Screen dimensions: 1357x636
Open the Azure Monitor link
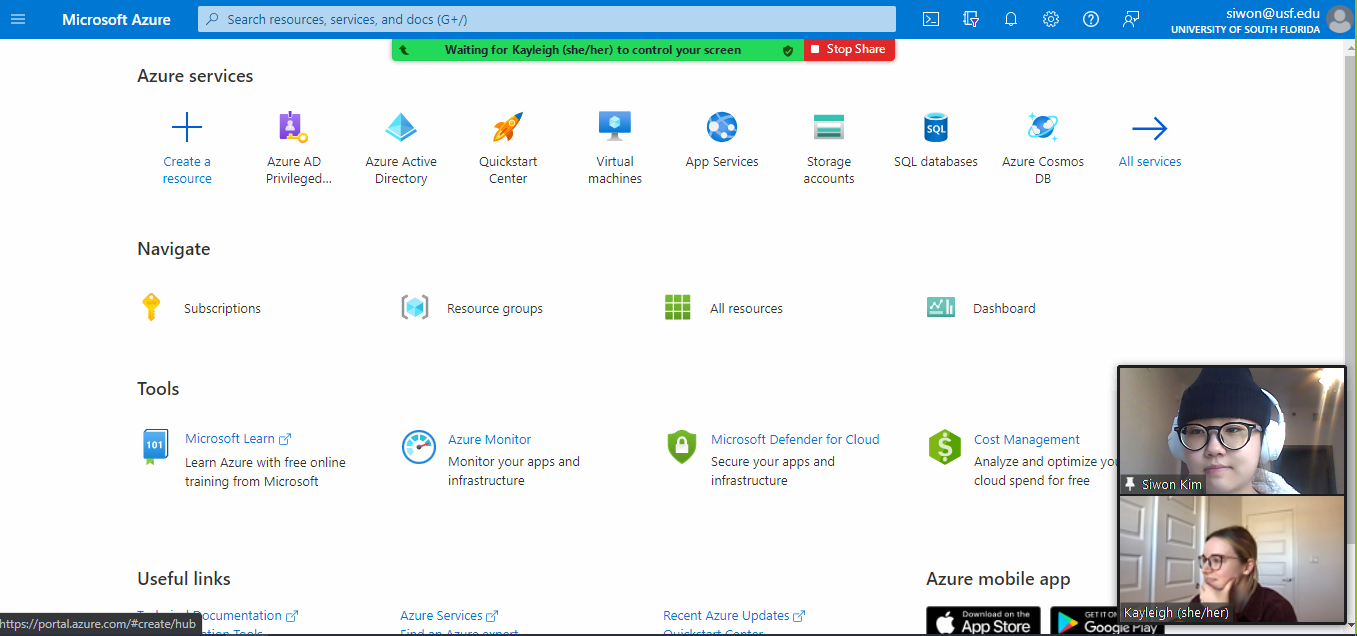[x=489, y=439]
